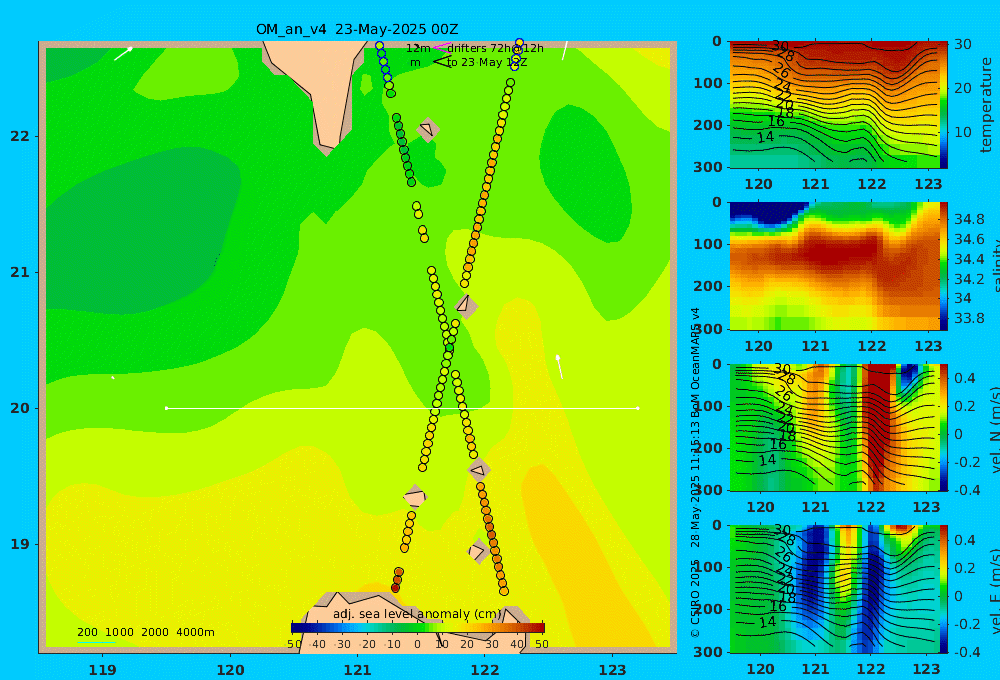The width and height of the screenshot is (1000, 680).
Task: Click the 'to 23 May 12Z' legend text
Action: (487, 63)
